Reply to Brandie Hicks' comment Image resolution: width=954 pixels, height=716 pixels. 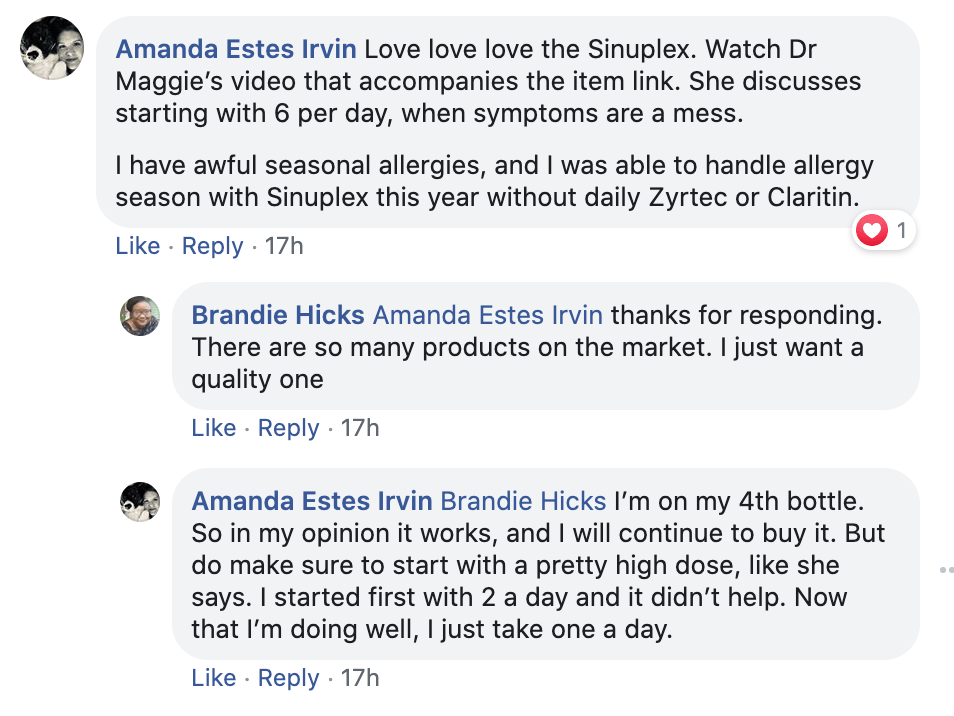[288, 428]
